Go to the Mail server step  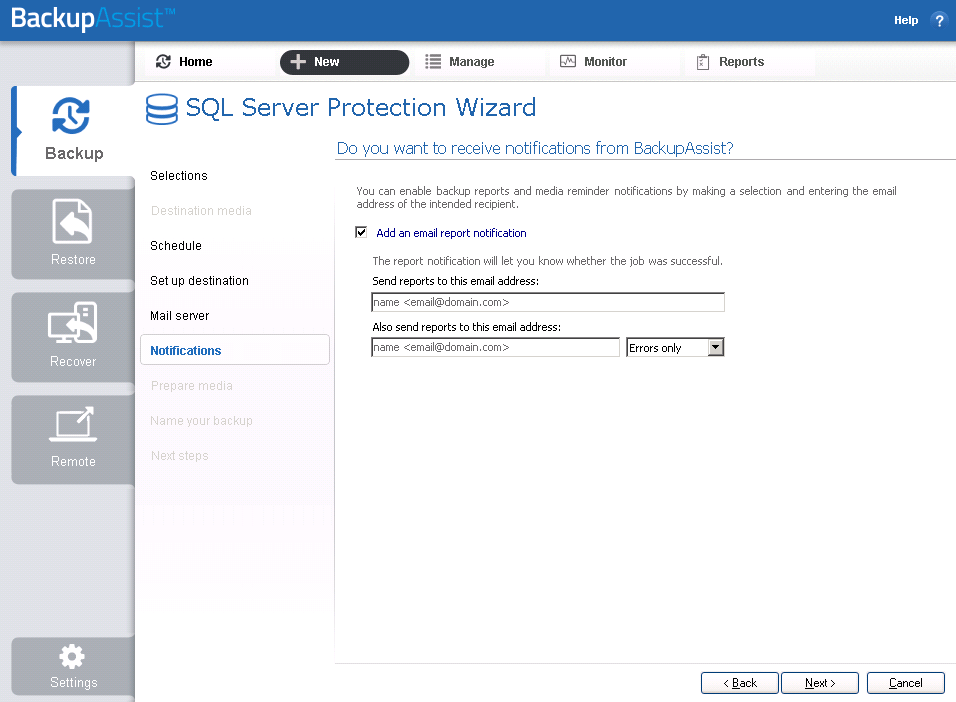tap(179, 316)
